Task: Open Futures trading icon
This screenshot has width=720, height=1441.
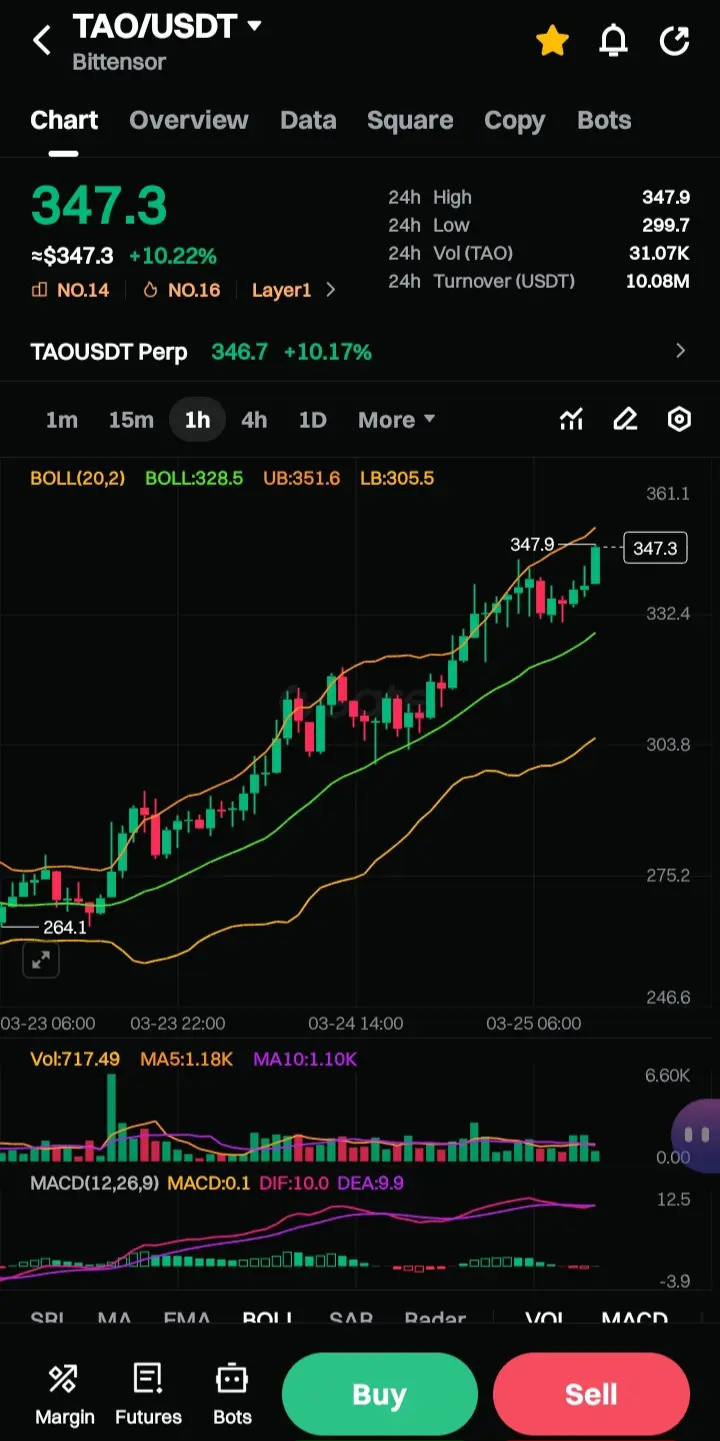Action: [x=148, y=1394]
